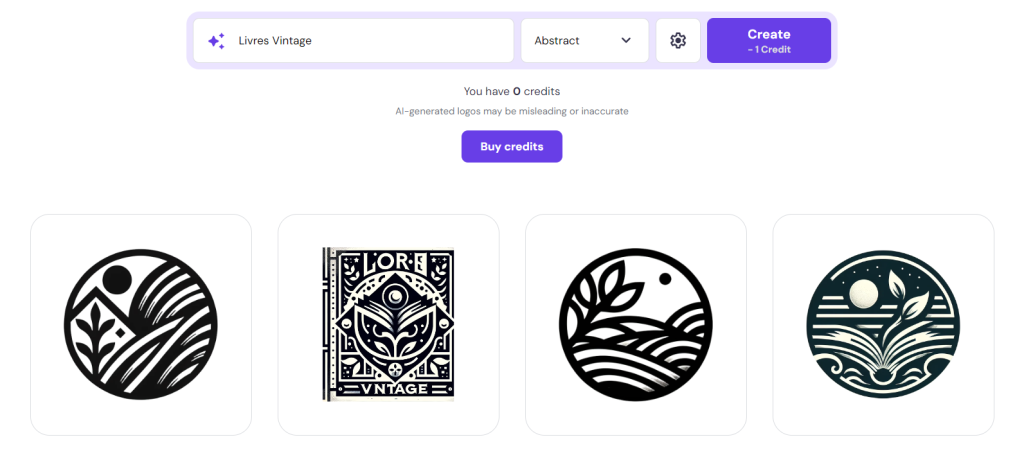This screenshot has width=1024, height=451.
Task: Click the VNTAGE lettering in the second logo
Action: (388, 389)
